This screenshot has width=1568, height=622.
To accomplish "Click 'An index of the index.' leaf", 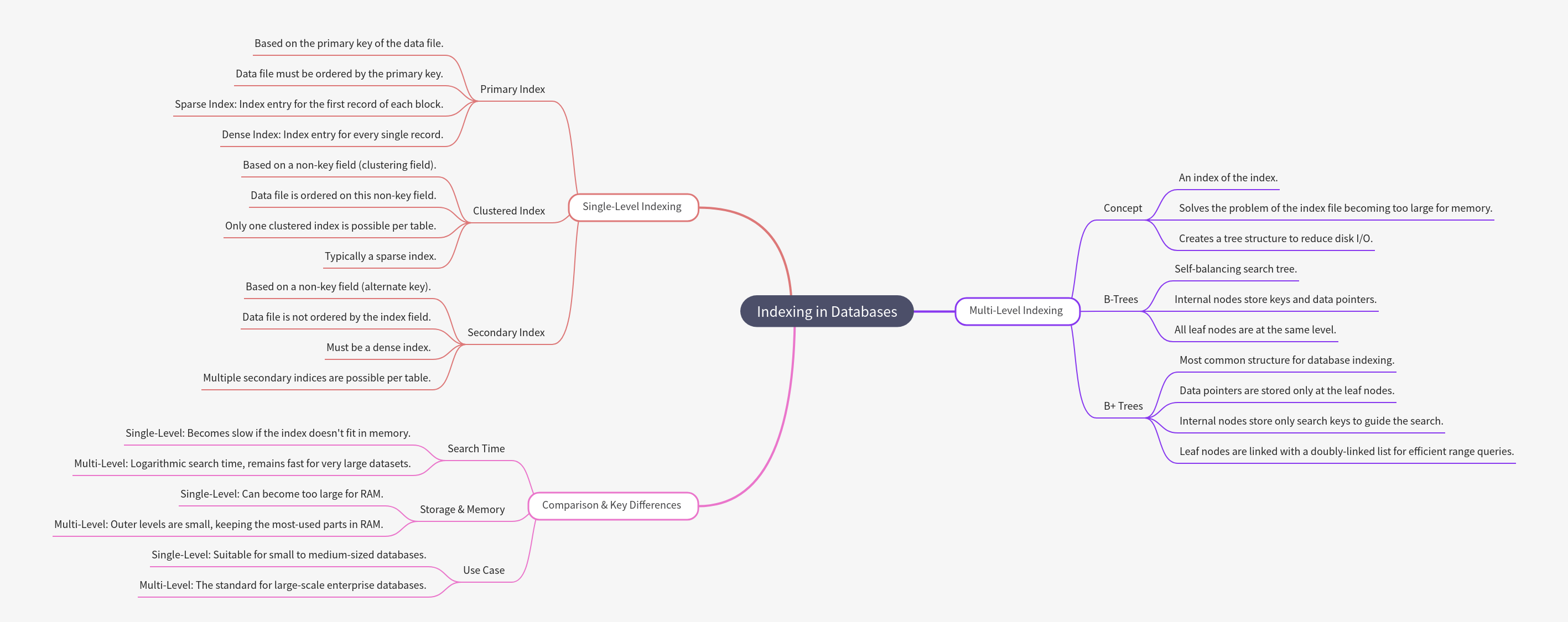I will pos(1227,177).
